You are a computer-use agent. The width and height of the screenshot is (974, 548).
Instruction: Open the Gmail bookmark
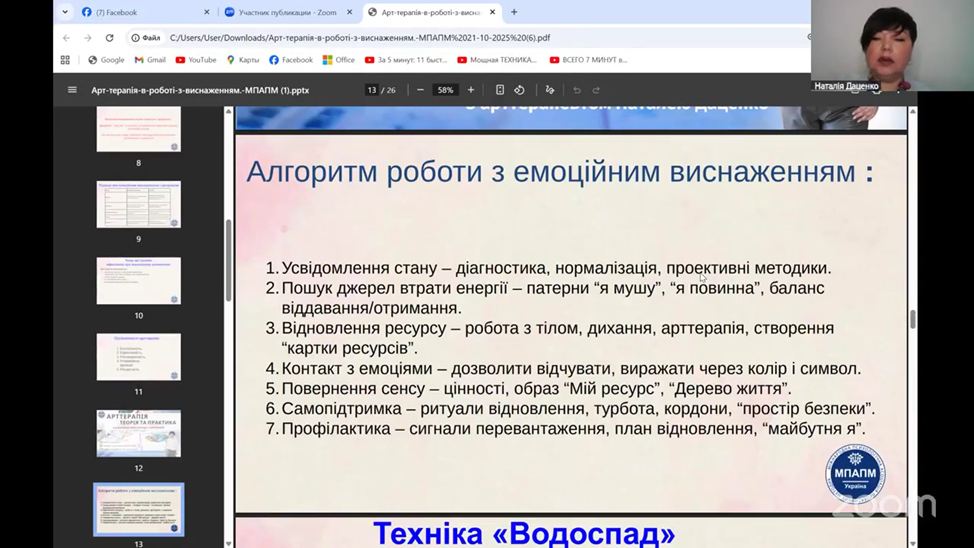point(150,60)
